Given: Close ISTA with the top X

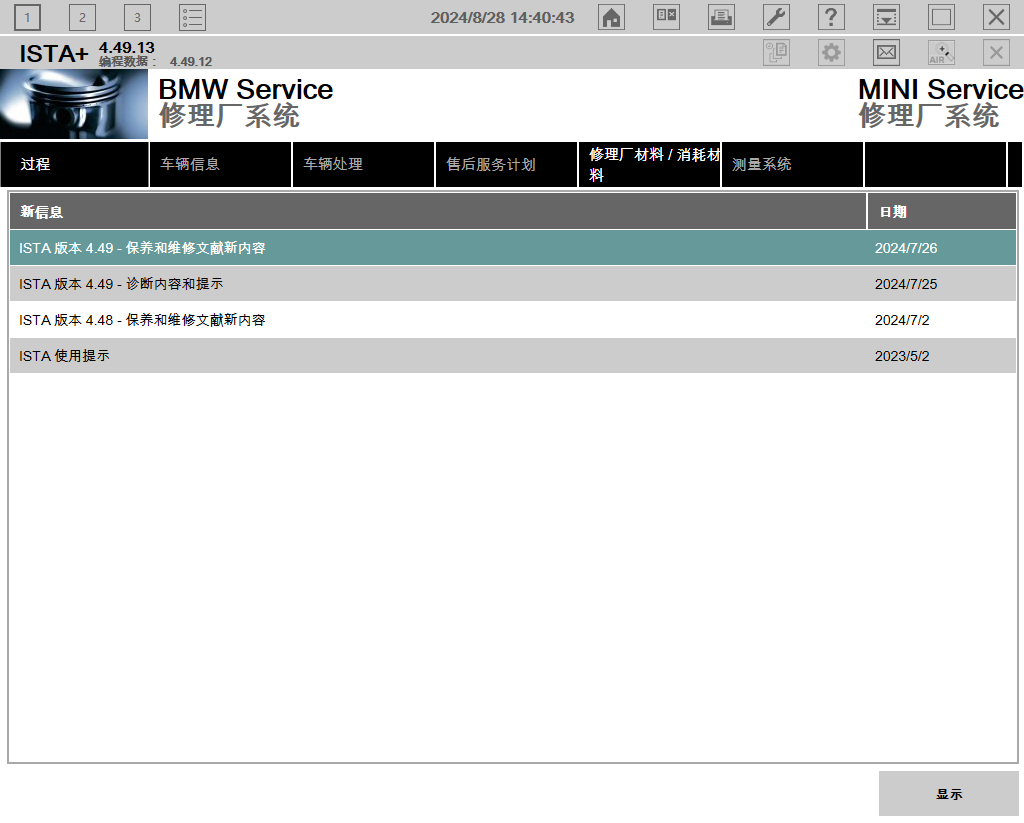Looking at the screenshot, I should point(997,18).
